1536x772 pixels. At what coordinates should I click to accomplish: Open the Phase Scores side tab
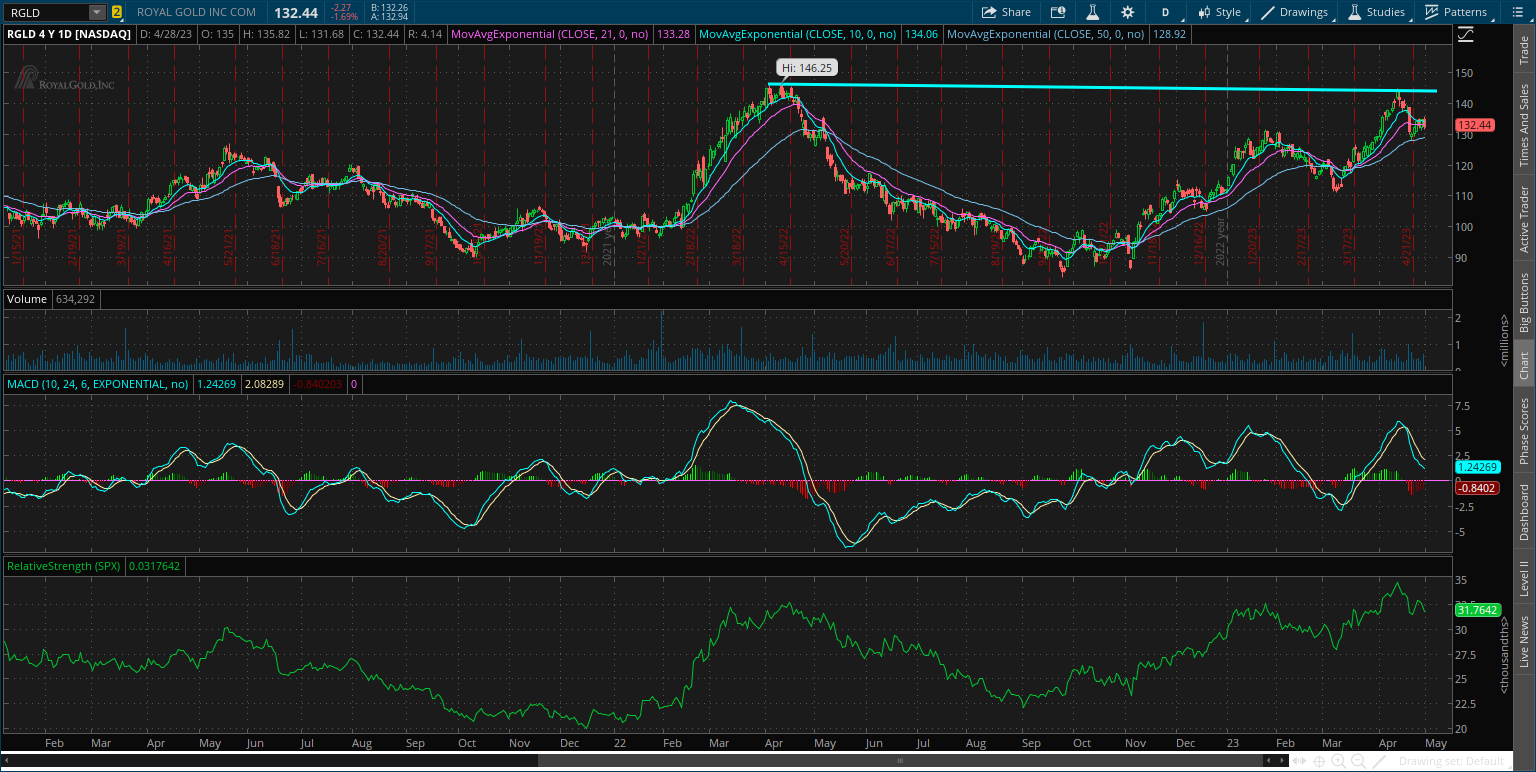1524,430
